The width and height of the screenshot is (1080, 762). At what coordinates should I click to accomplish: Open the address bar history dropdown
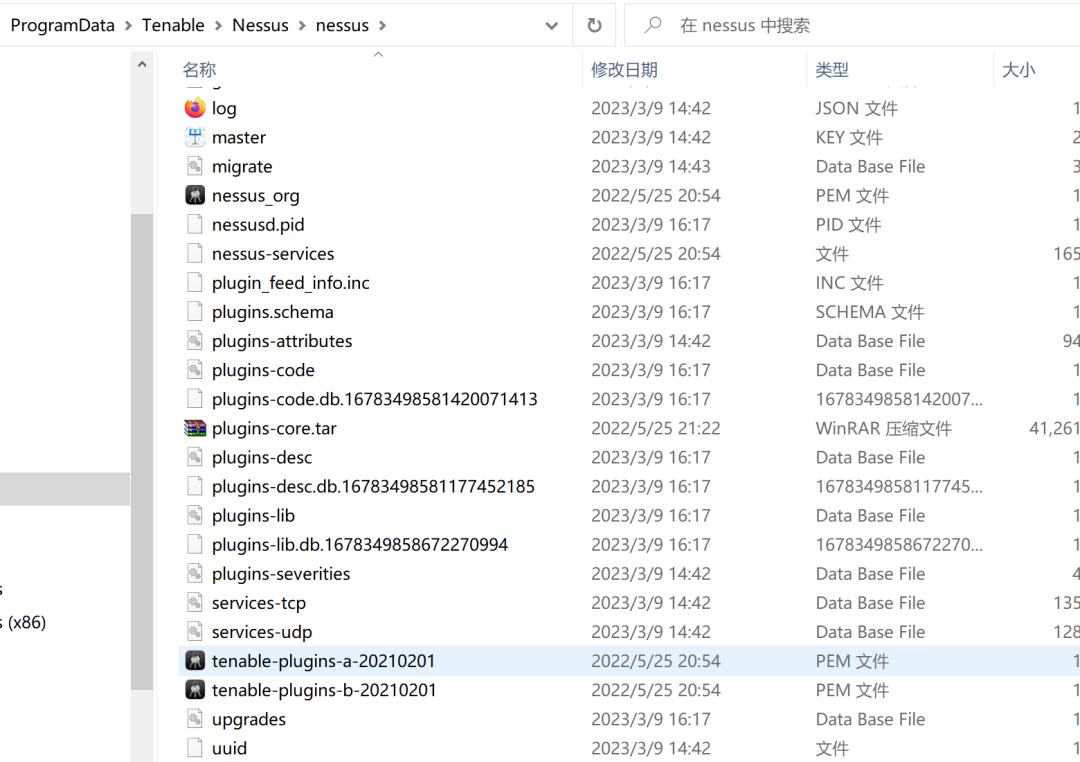(x=552, y=26)
